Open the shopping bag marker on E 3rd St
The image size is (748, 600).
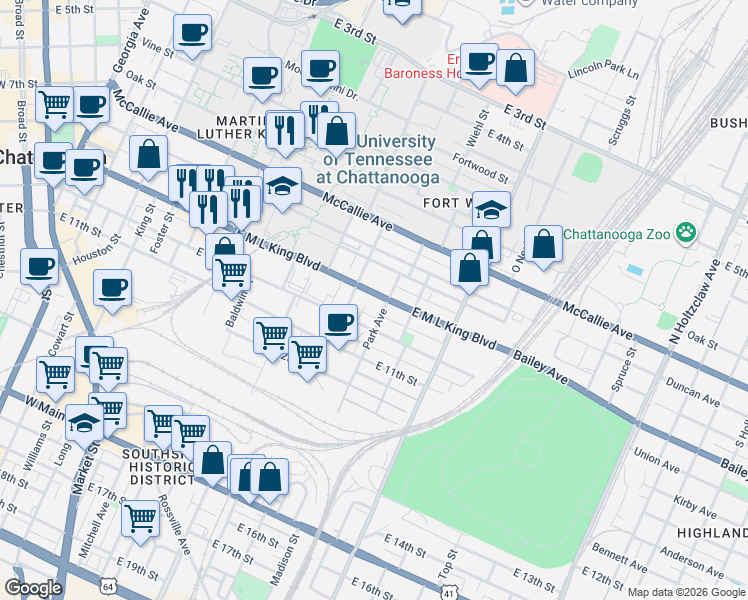[515, 70]
